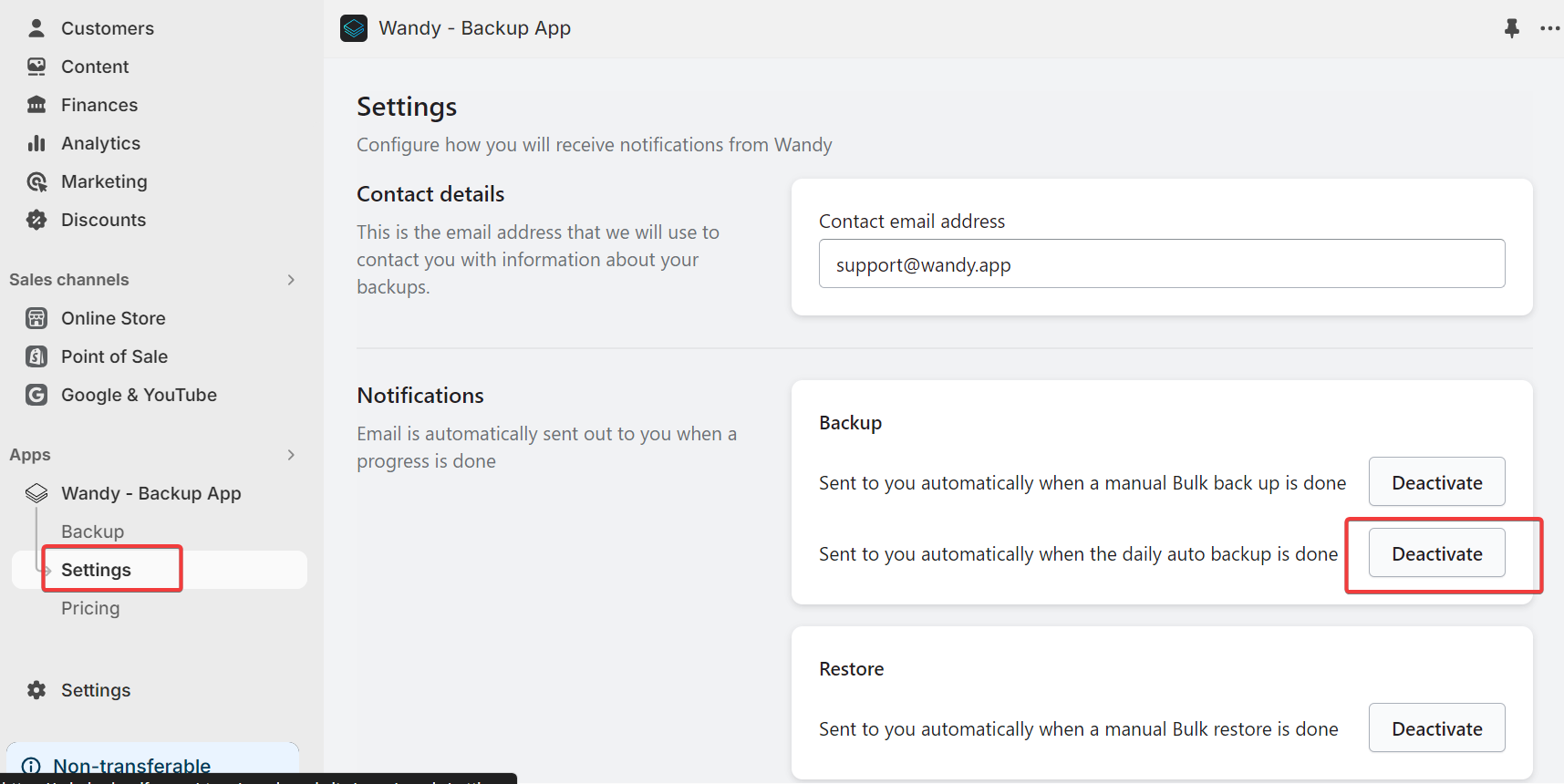The width and height of the screenshot is (1564, 784).
Task: Go to the Backup subpage
Action: click(x=92, y=531)
